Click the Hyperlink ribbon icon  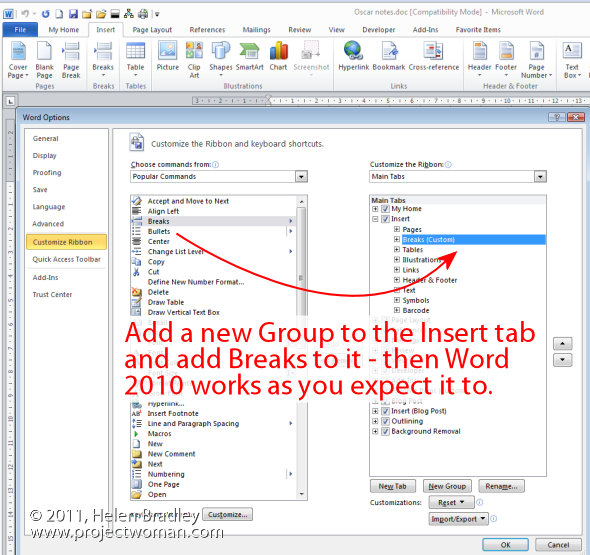coord(353,56)
